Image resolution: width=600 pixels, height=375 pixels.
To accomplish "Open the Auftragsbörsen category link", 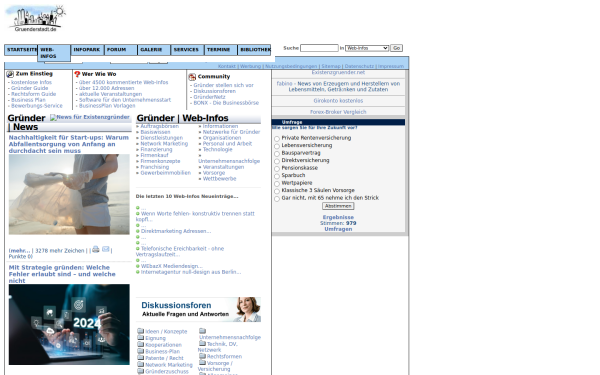I will tap(160, 126).
